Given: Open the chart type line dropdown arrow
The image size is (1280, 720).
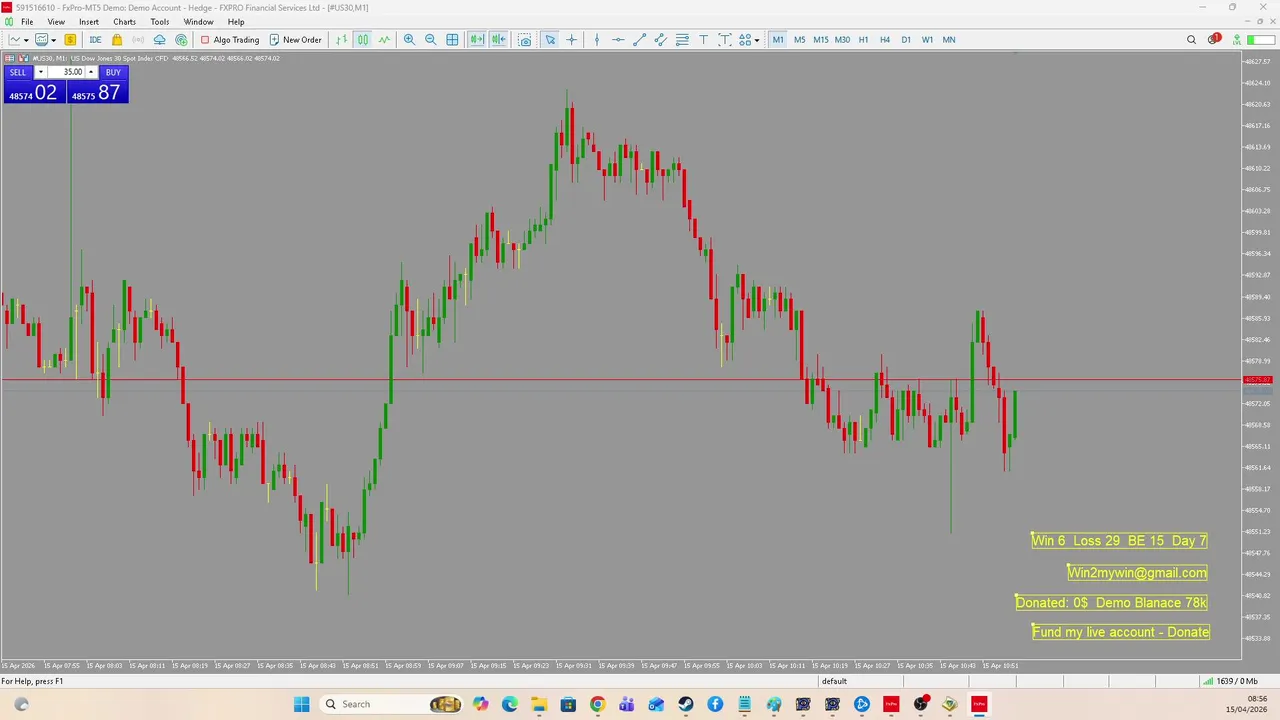Looking at the screenshot, I should coord(26,40).
